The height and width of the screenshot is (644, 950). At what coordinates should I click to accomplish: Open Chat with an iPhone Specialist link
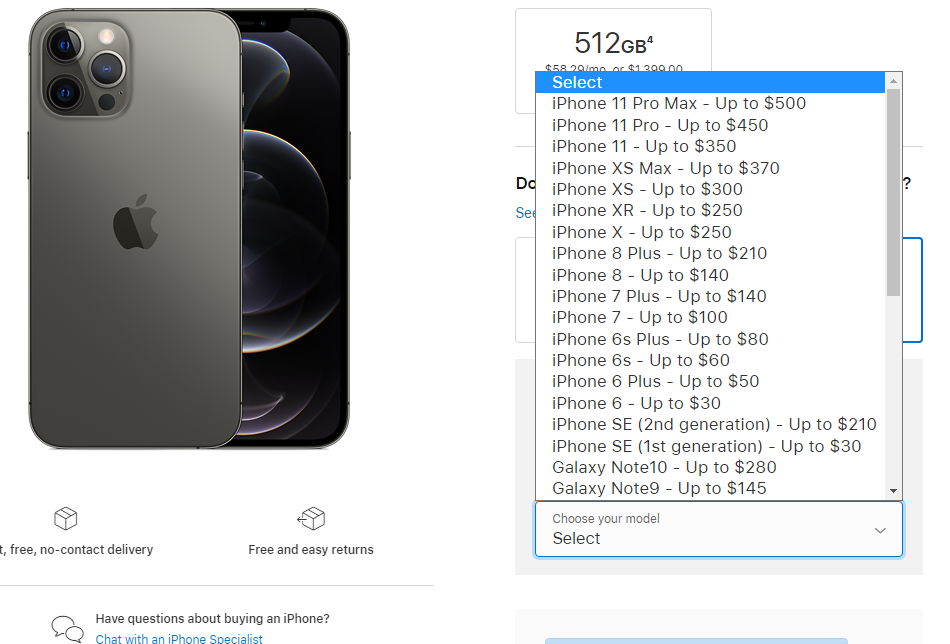pyautogui.click(x=179, y=639)
